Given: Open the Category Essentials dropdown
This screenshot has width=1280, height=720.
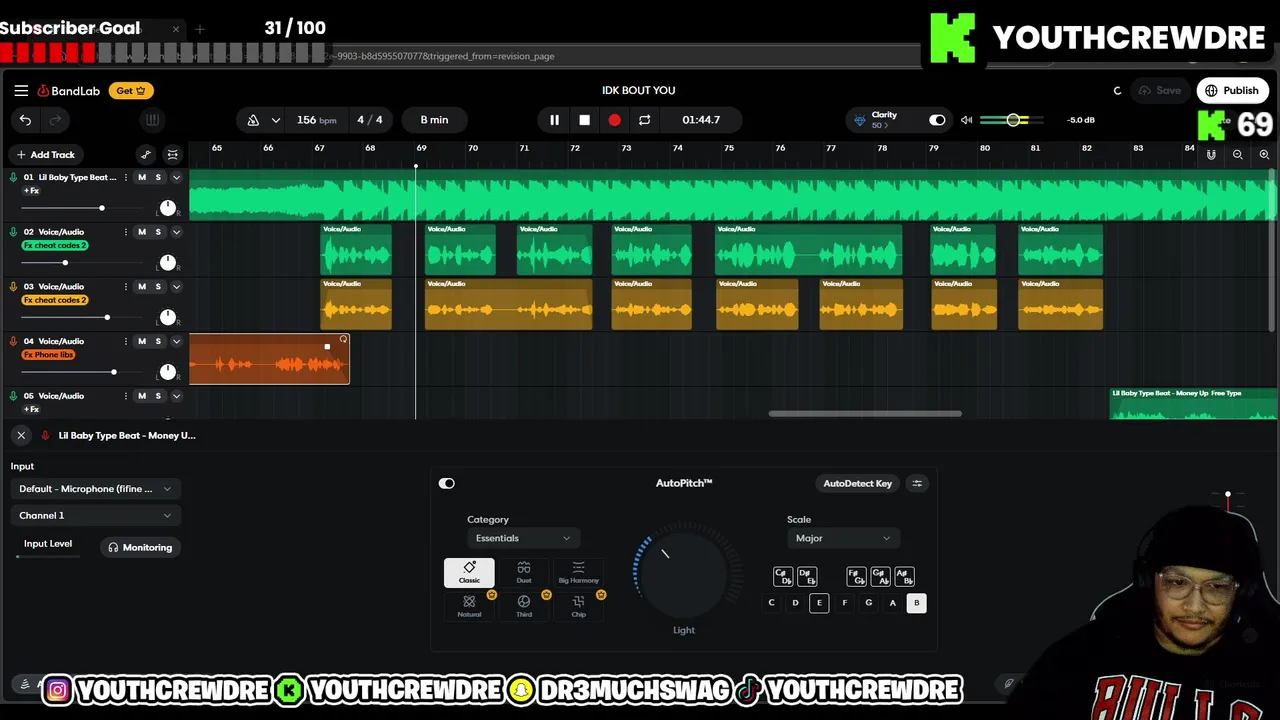Looking at the screenshot, I should (522, 538).
